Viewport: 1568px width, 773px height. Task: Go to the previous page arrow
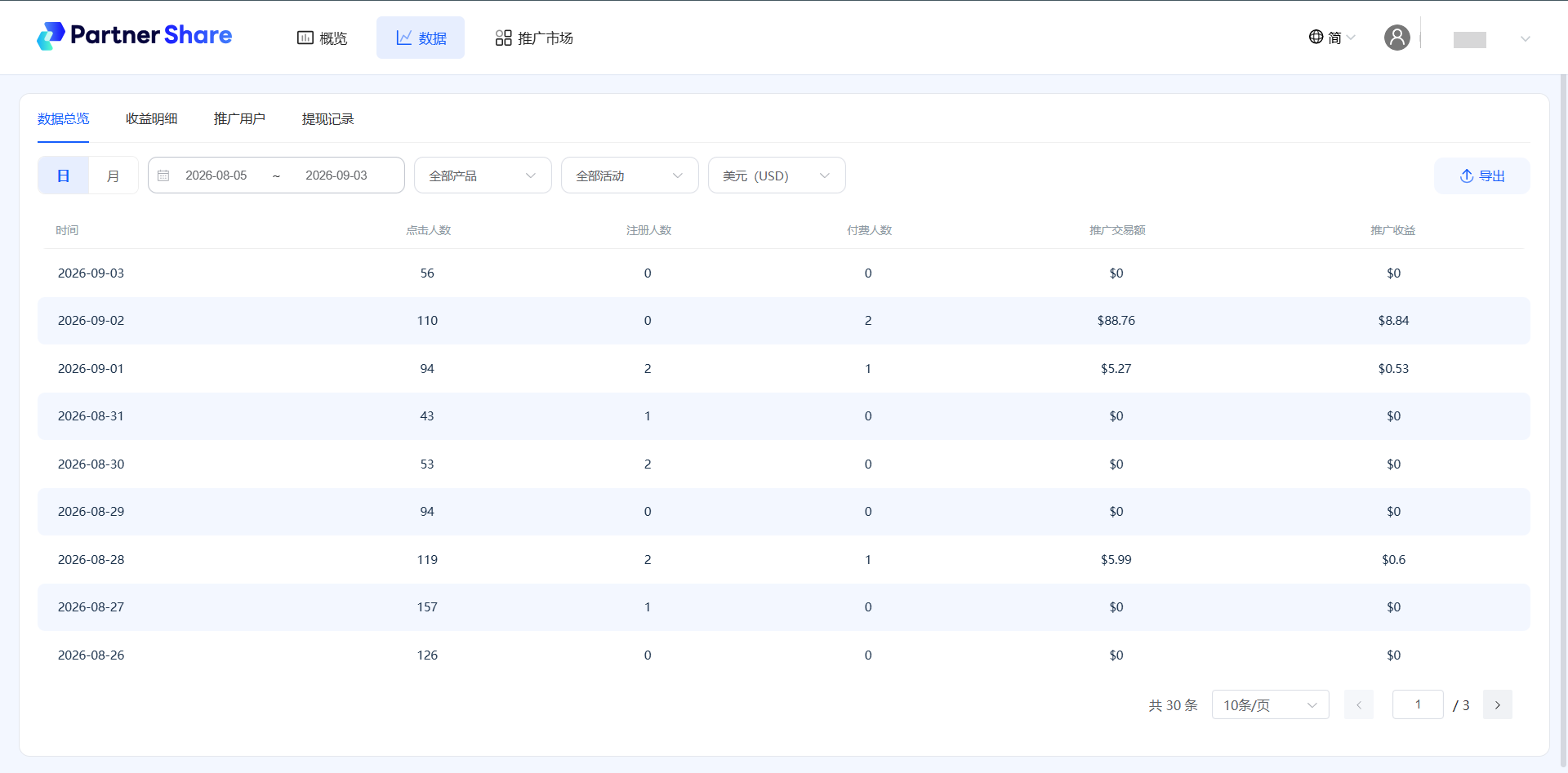[1359, 704]
